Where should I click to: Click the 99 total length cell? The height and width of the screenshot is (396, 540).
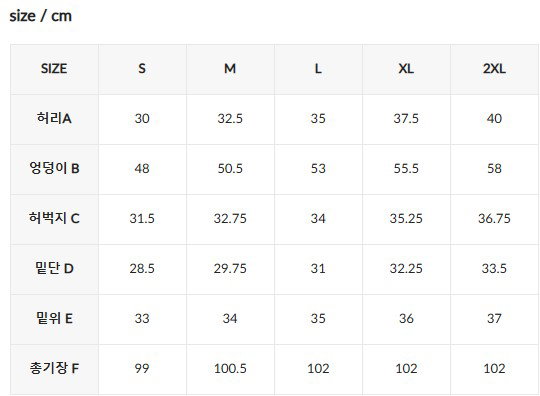click(142, 369)
